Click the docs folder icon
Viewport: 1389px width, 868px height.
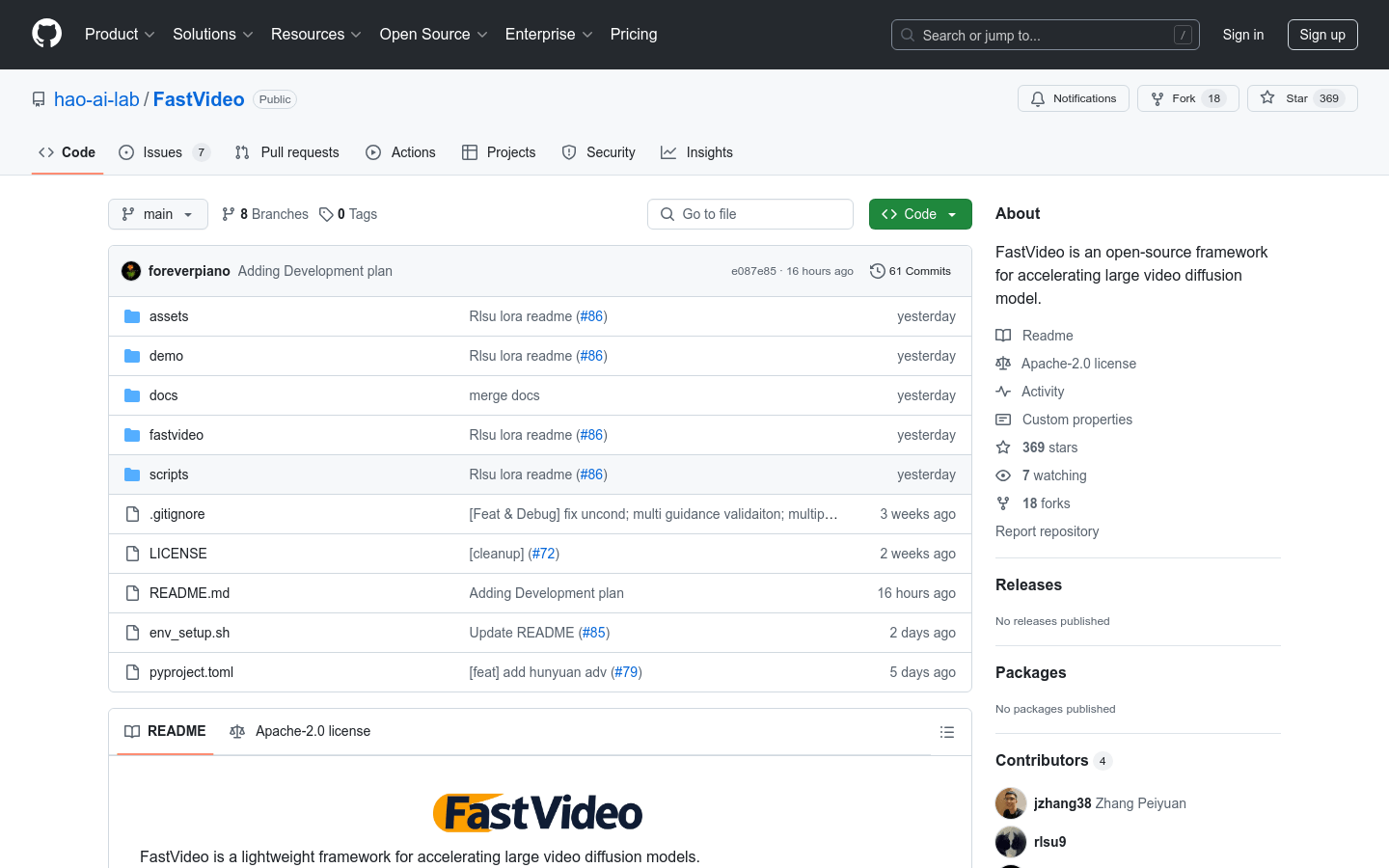[132, 395]
